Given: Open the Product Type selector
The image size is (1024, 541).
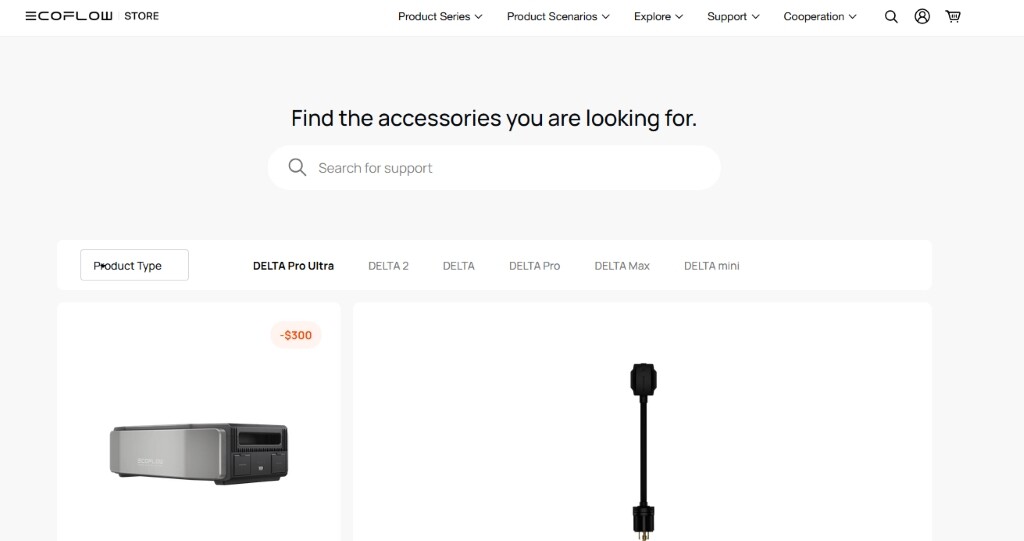Looking at the screenshot, I should tap(135, 265).
